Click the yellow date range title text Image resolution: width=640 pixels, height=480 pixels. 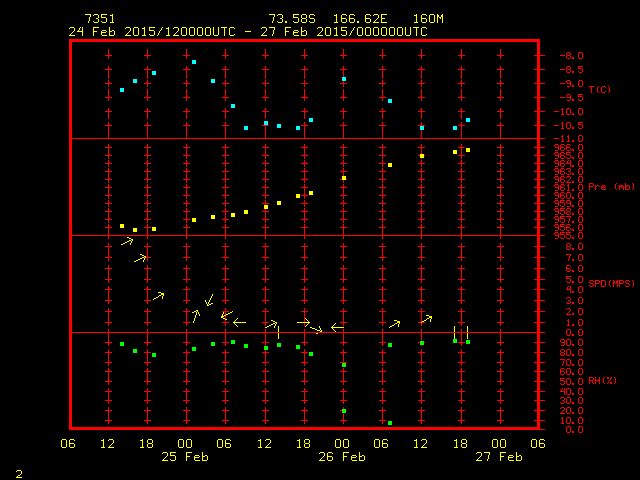click(248, 32)
